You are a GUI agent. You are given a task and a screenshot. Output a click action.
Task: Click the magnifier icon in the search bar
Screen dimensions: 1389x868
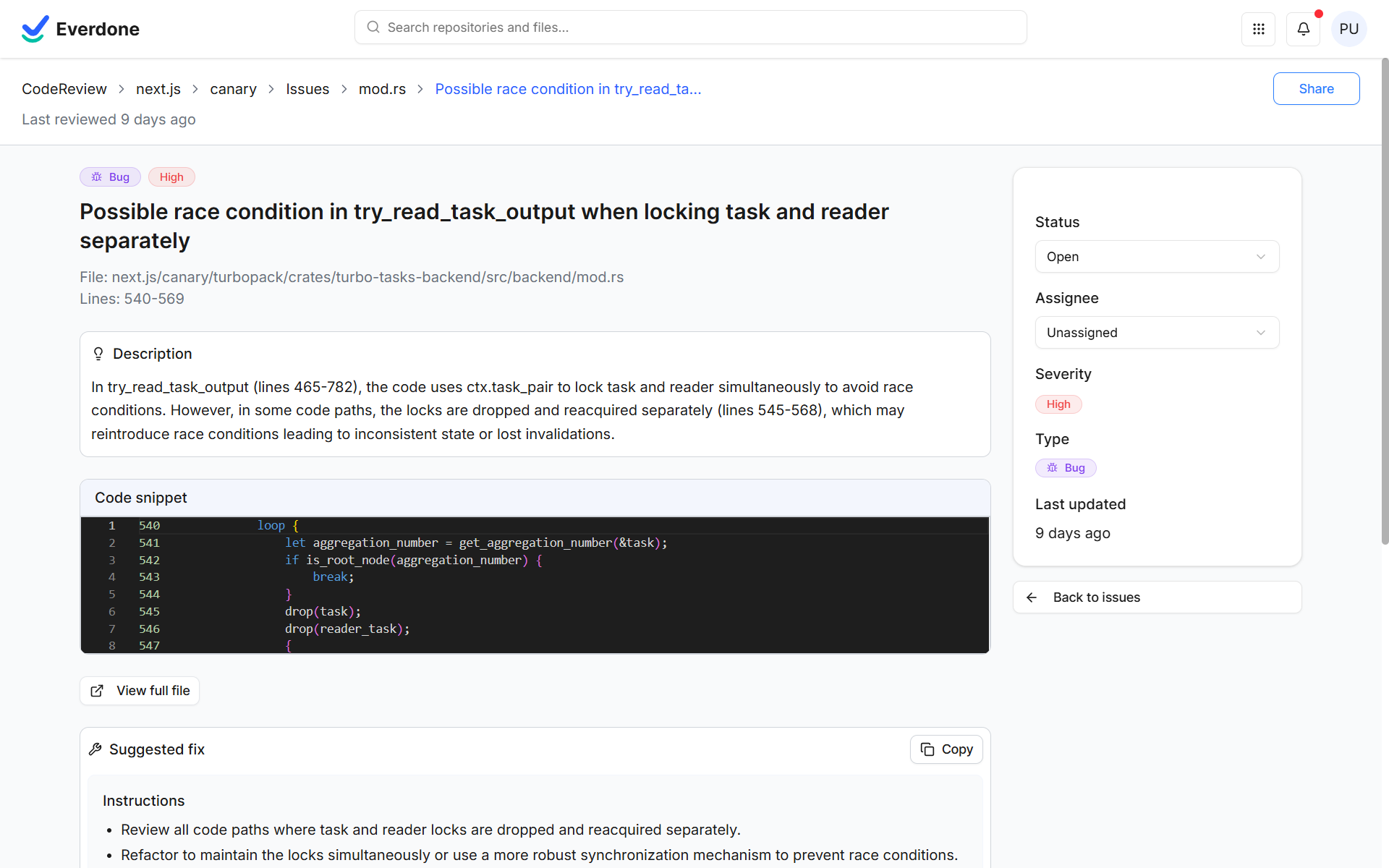tap(373, 27)
